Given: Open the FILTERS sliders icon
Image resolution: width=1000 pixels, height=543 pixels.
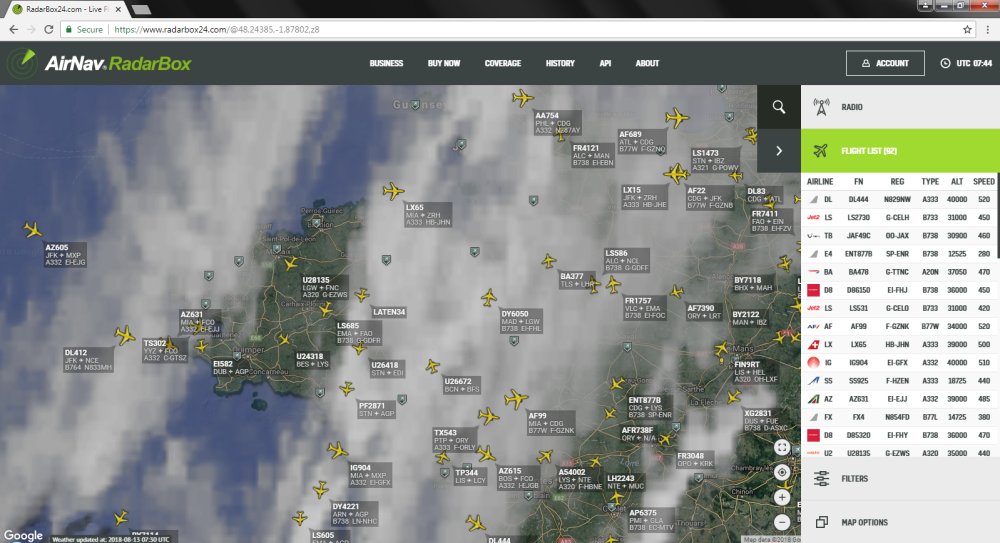Looking at the screenshot, I should (821, 478).
